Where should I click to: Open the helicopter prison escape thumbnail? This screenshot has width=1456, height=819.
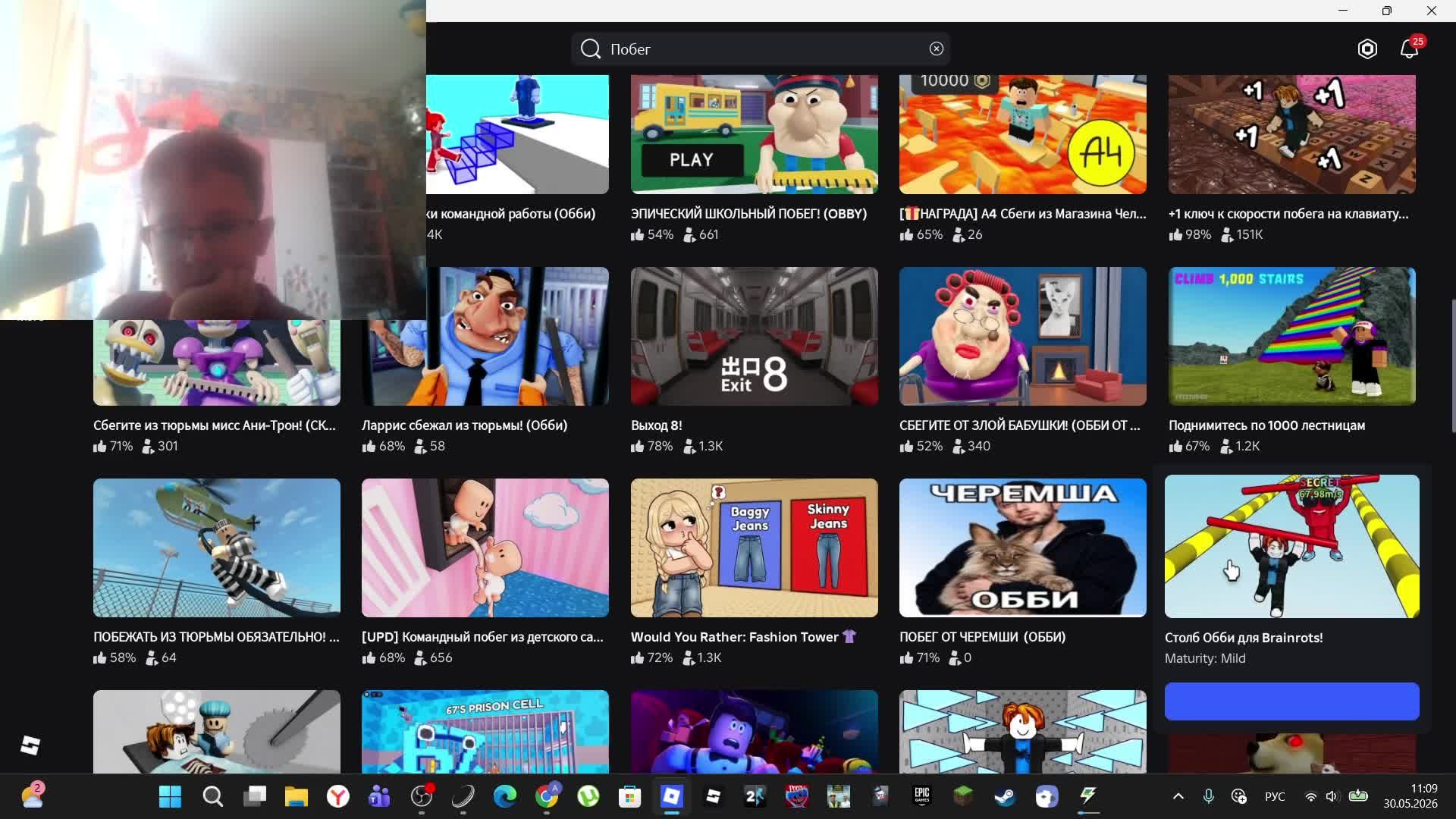click(x=216, y=548)
